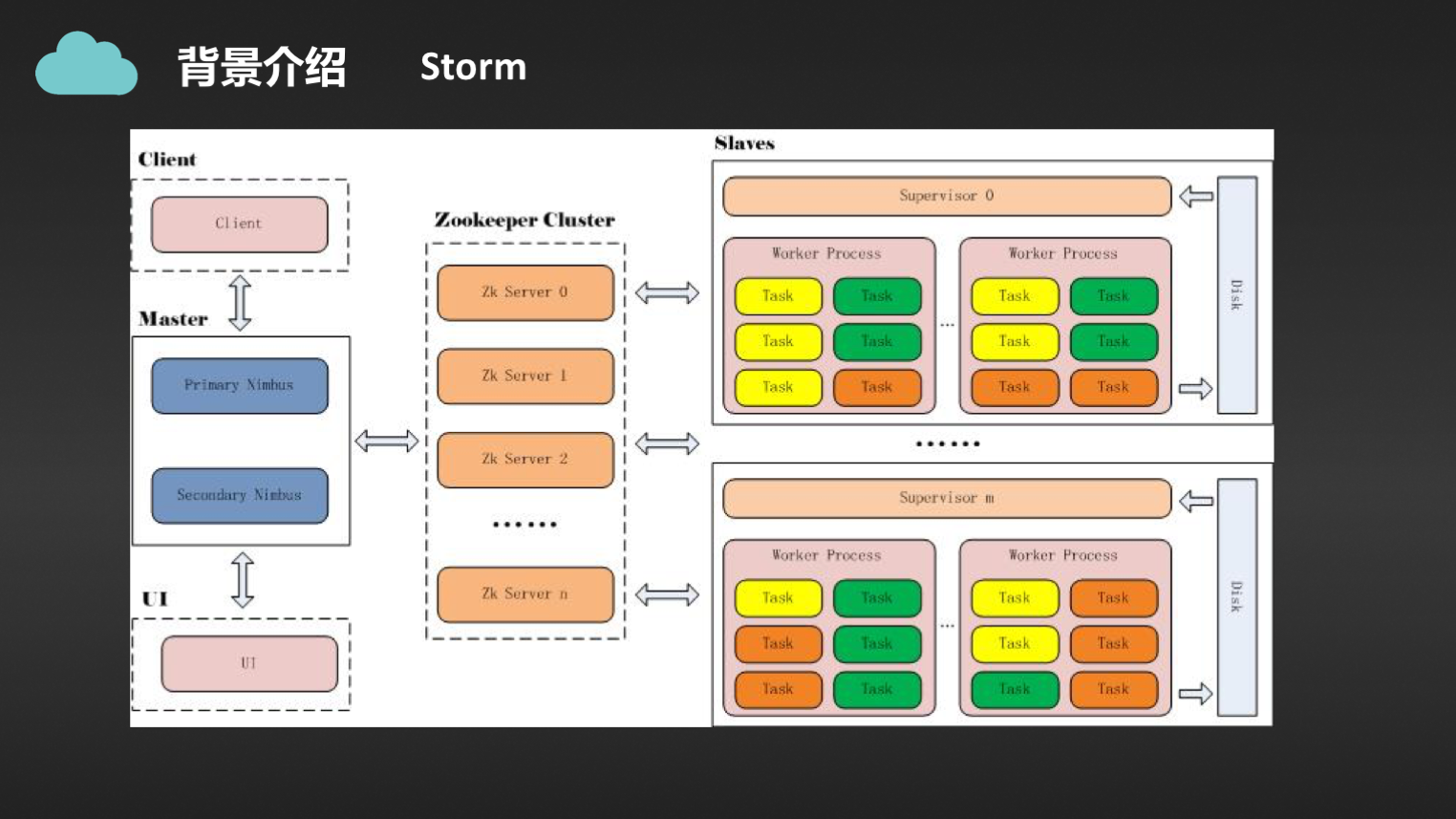
Task: Click the double arrow beside Zk Server 2
Action: [667, 443]
